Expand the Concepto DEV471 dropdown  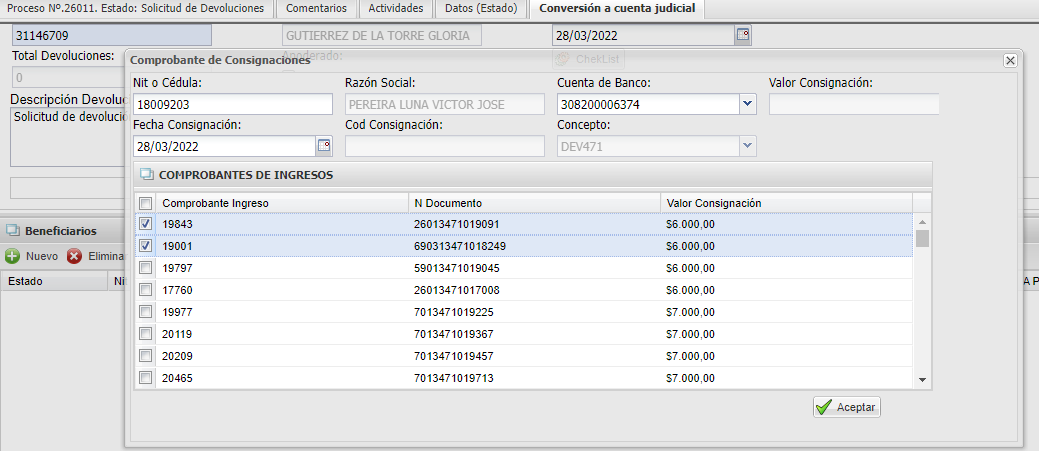click(x=747, y=146)
